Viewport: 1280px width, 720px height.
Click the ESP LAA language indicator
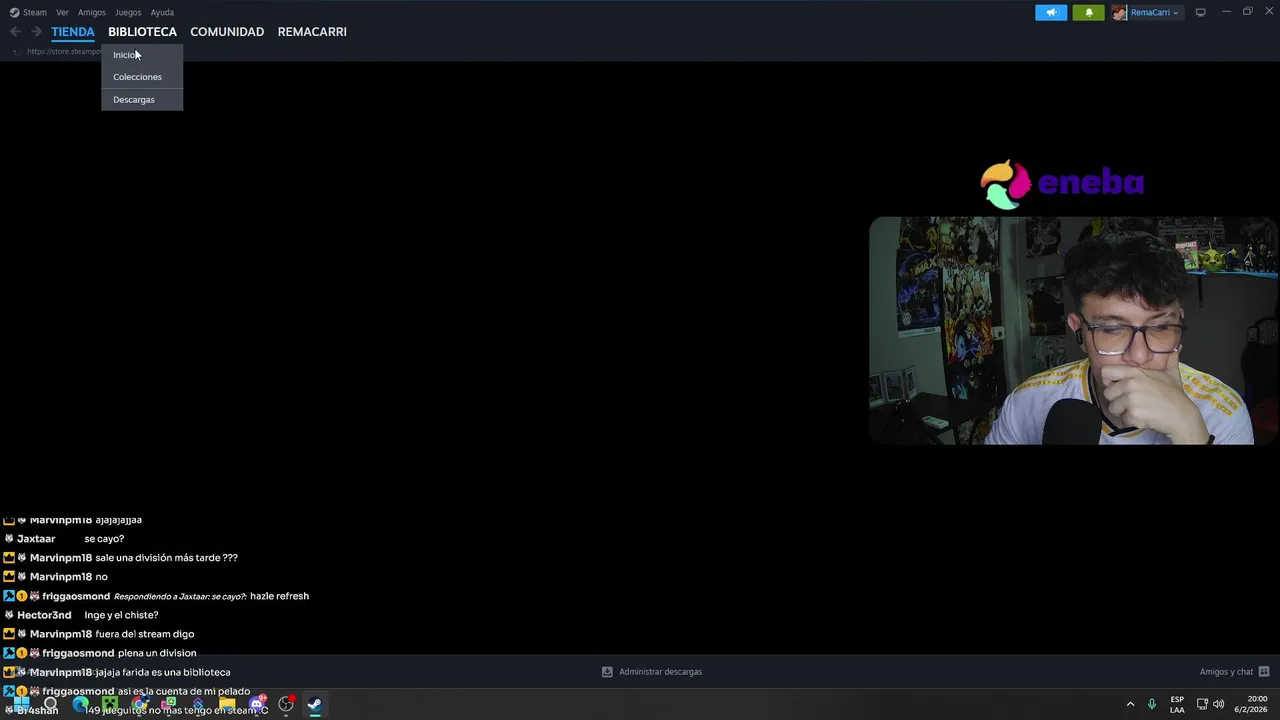1177,704
